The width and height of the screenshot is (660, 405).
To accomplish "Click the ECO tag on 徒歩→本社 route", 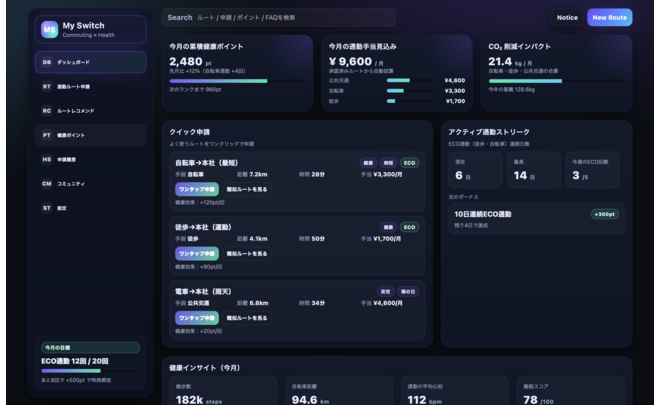I will [409, 227].
